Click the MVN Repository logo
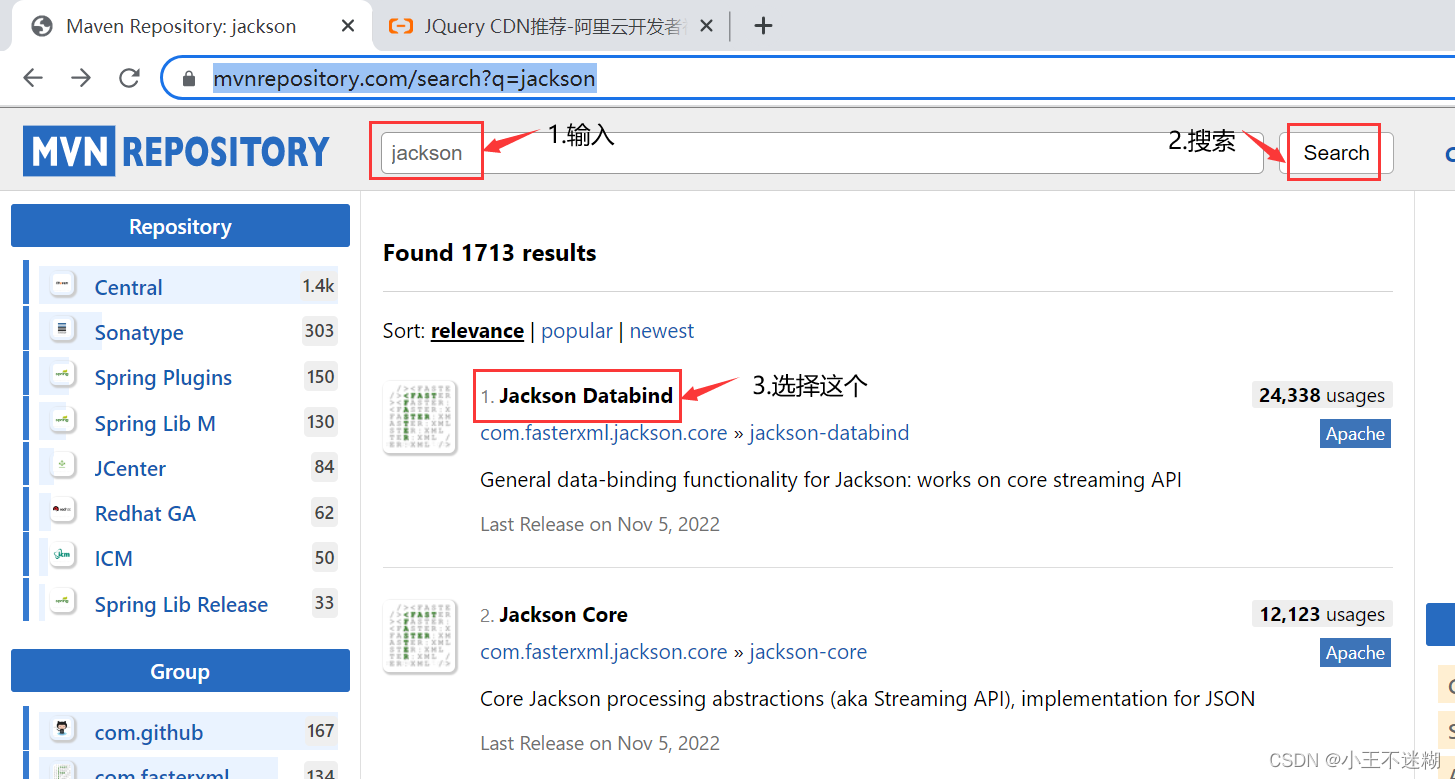1455x779 pixels. pos(176,151)
